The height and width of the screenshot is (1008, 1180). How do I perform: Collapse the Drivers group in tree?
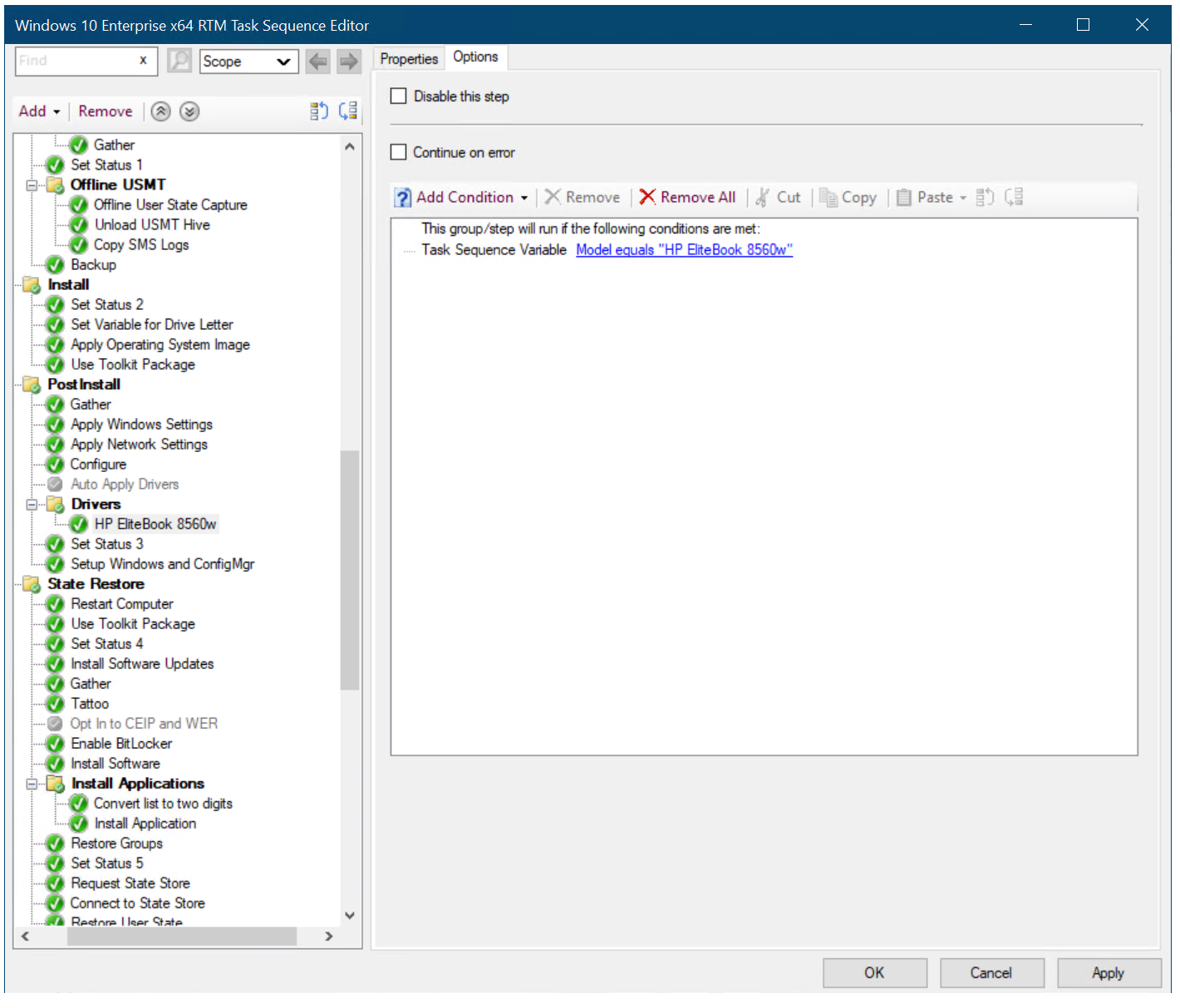pyautogui.click(x=32, y=504)
